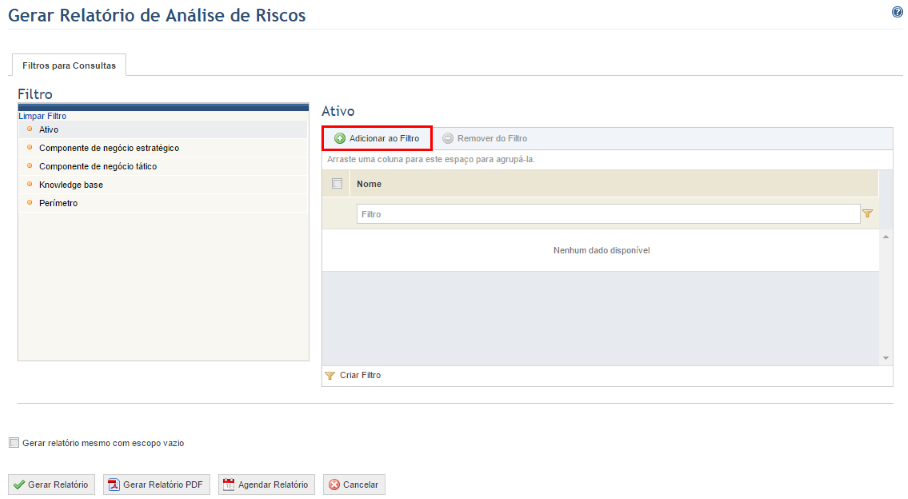This screenshot has height=499, width=908.
Task: Click the green plus icon of Adicionar ao Filtro
Action: pyautogui.click(x=340, y=138)
